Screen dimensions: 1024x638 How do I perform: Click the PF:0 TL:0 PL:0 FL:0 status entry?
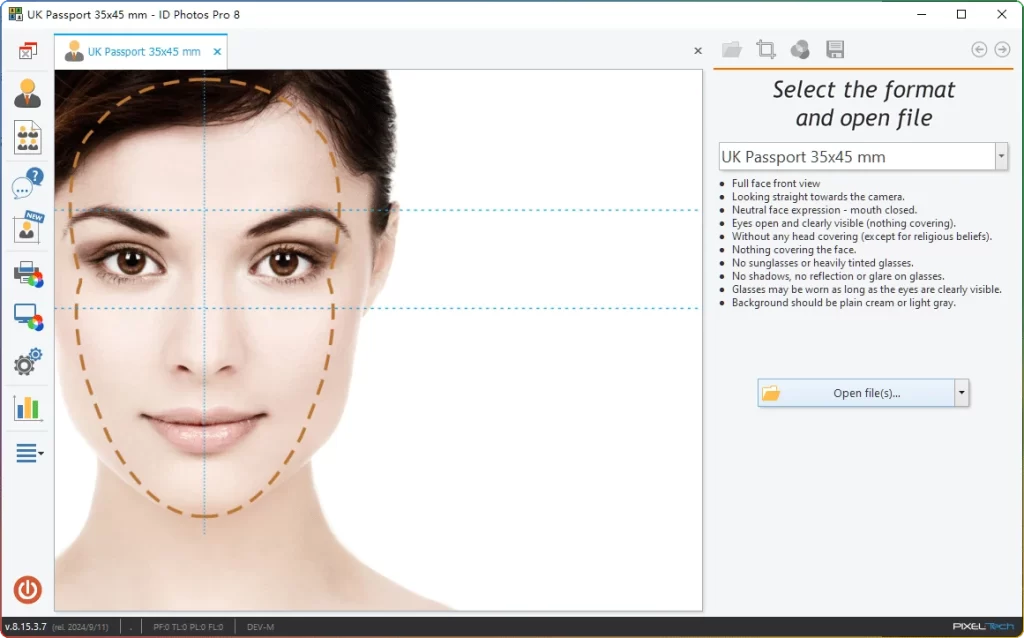(x=188, y=627)
